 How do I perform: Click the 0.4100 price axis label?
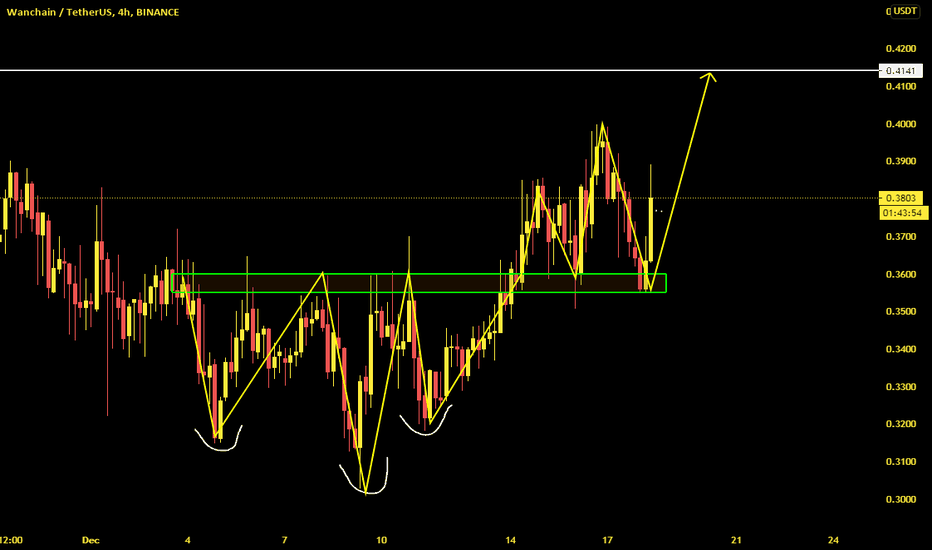(900, 86)
